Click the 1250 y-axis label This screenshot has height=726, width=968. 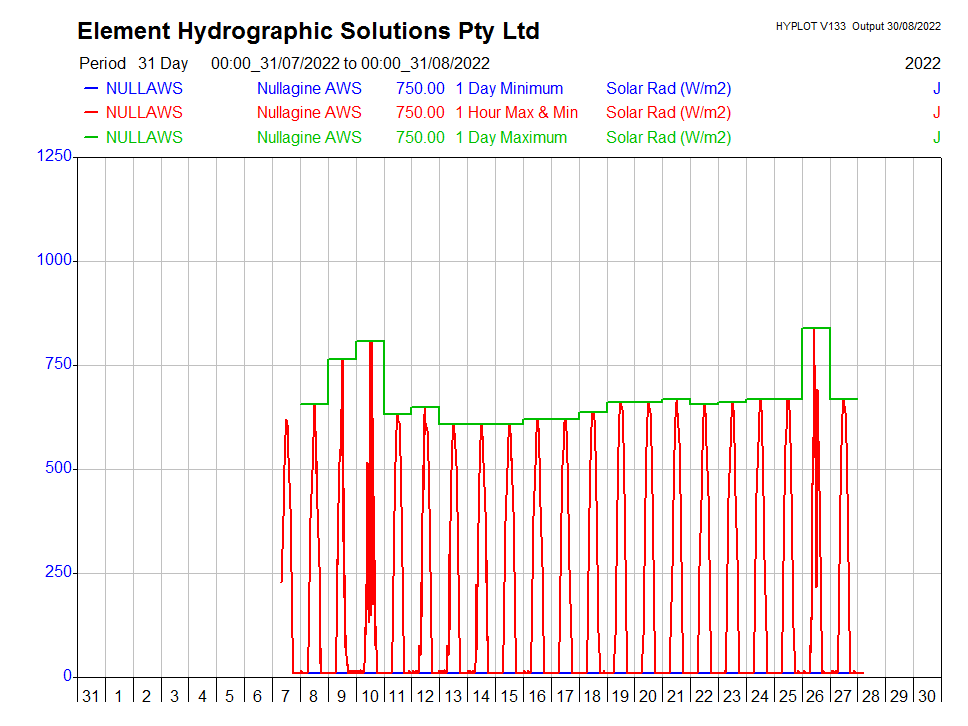click(x=53, y=156)
